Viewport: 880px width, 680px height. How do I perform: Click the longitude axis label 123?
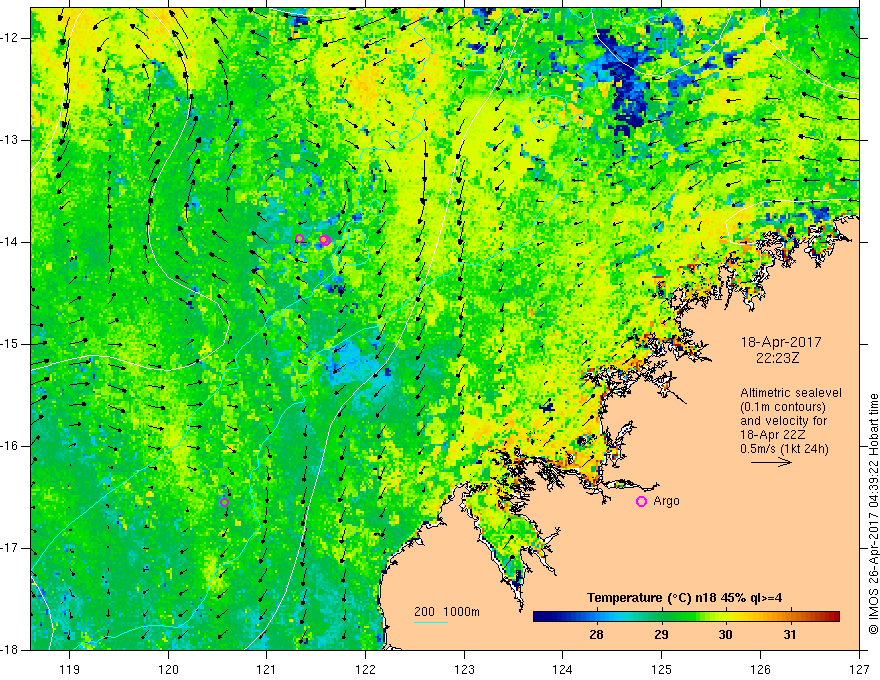pos(464,669)
